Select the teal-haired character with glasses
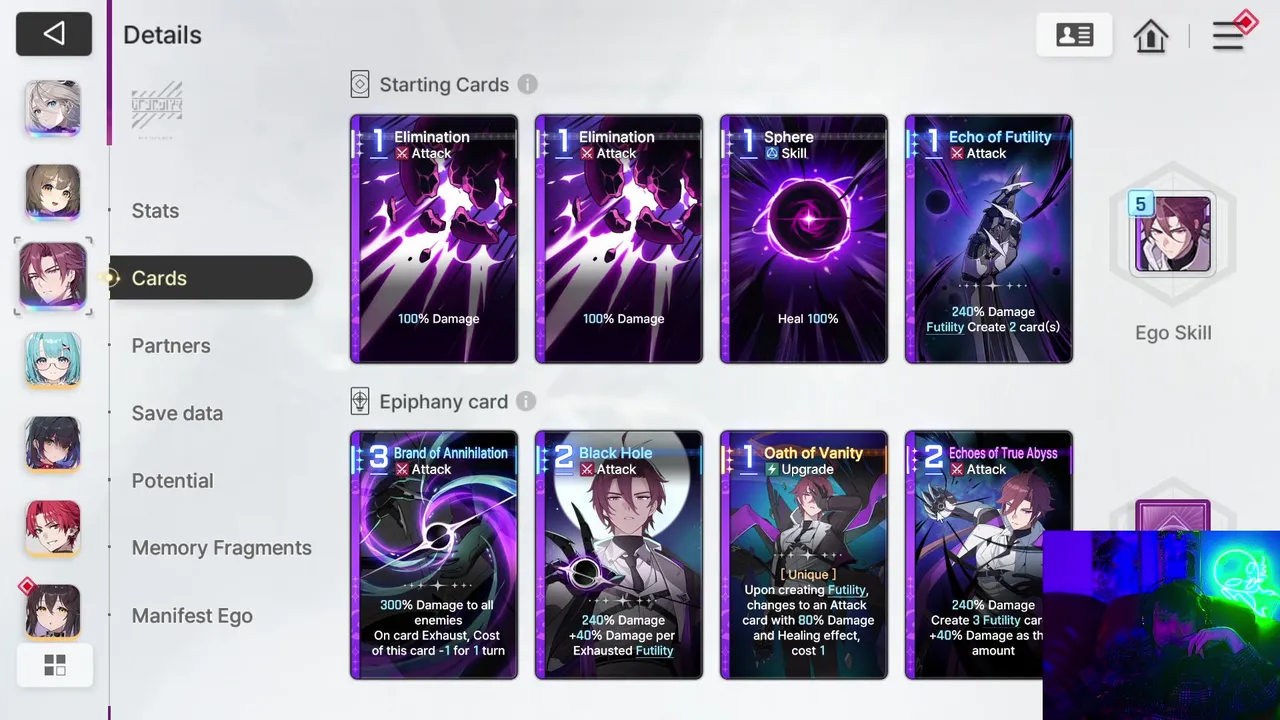The height and width of the screenshot is (720, 1280). click(x=53, y=361)
